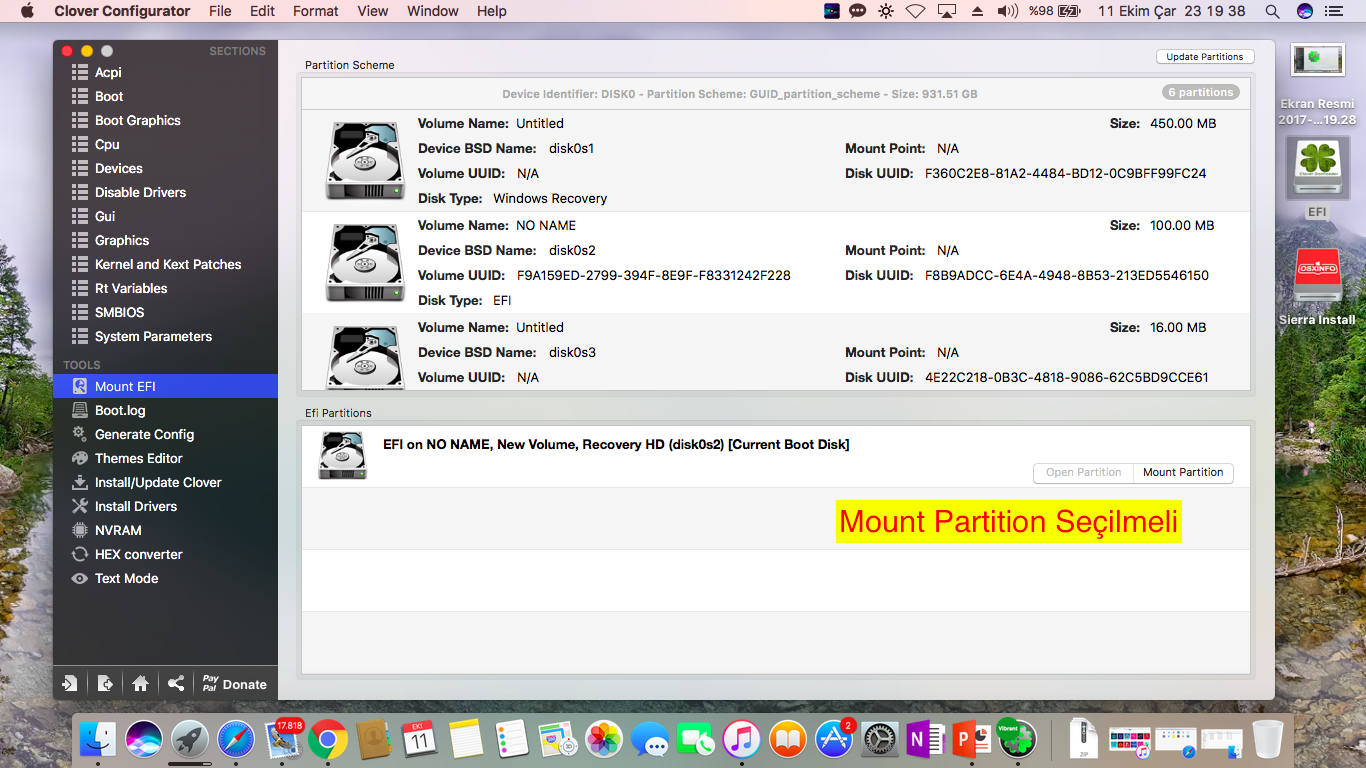
Task: Open the File menu
Action: (220, 11)
